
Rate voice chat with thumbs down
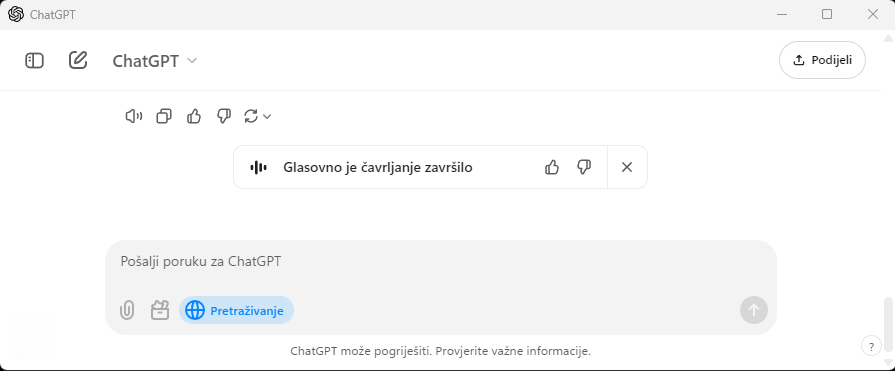[584, 167]
